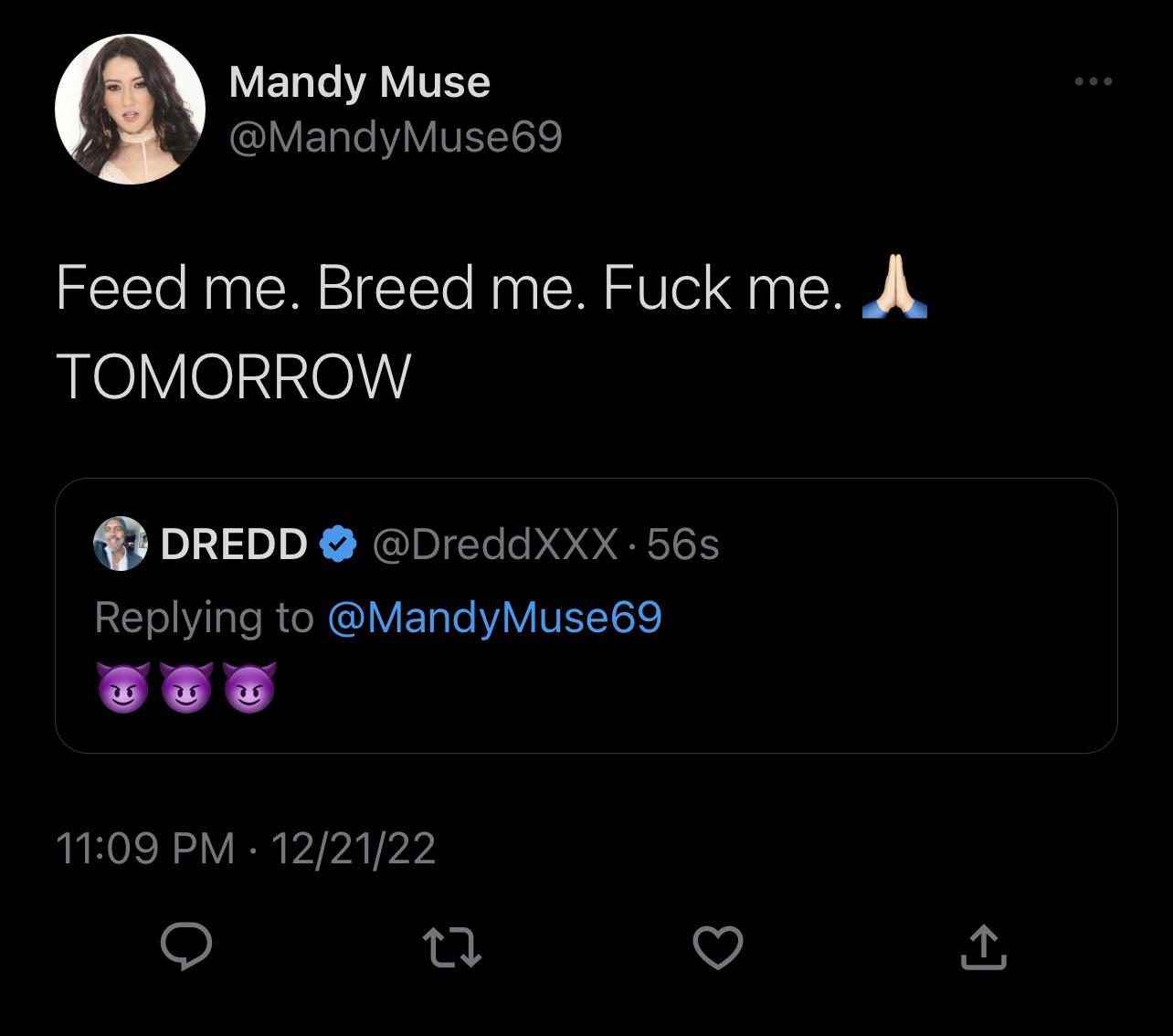The image size is (1173, 1036).
Task: Click the reply speech bubble icon
Action: pyautogui.click(x=186, y=947)
